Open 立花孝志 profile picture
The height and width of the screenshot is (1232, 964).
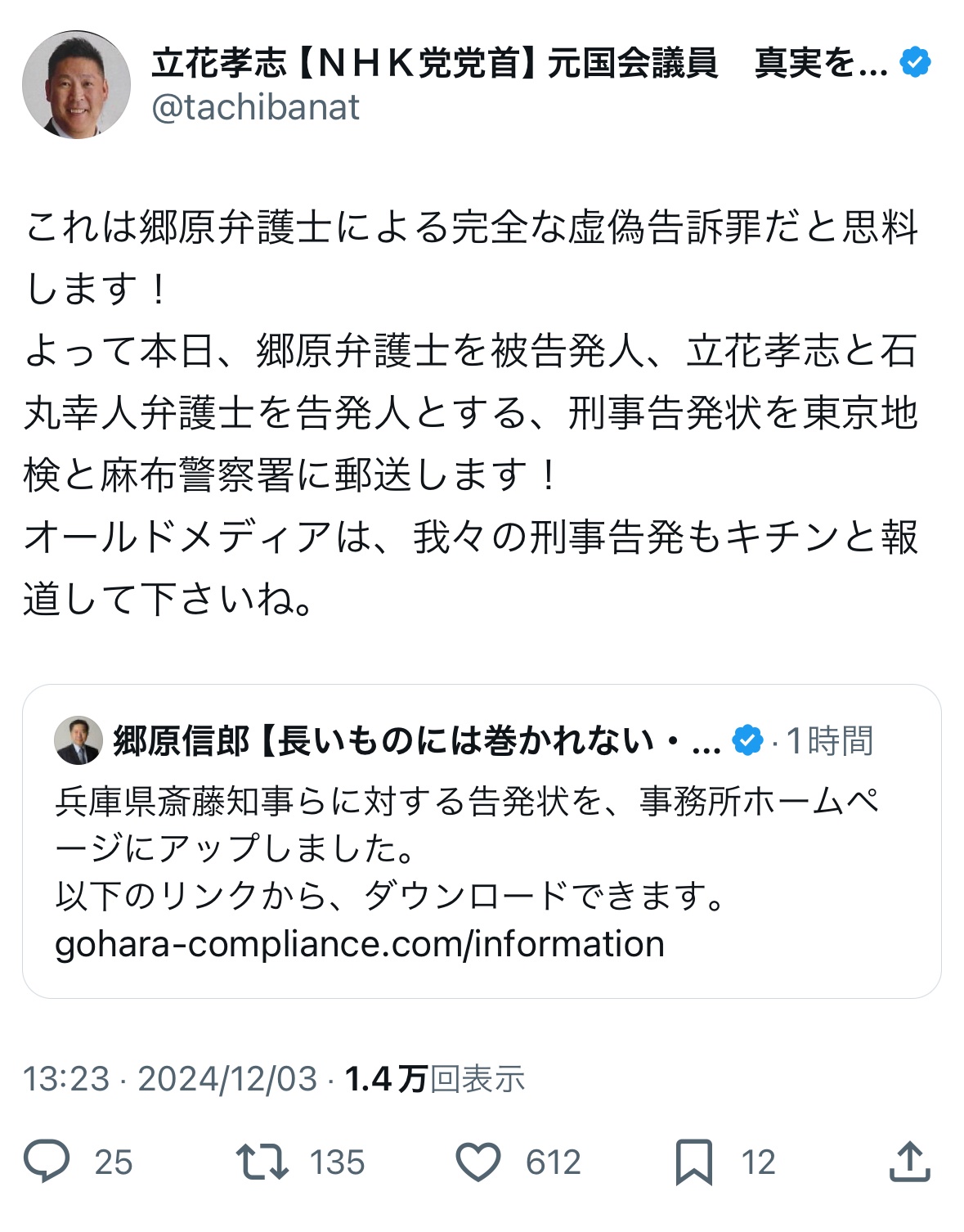point(76,85)
